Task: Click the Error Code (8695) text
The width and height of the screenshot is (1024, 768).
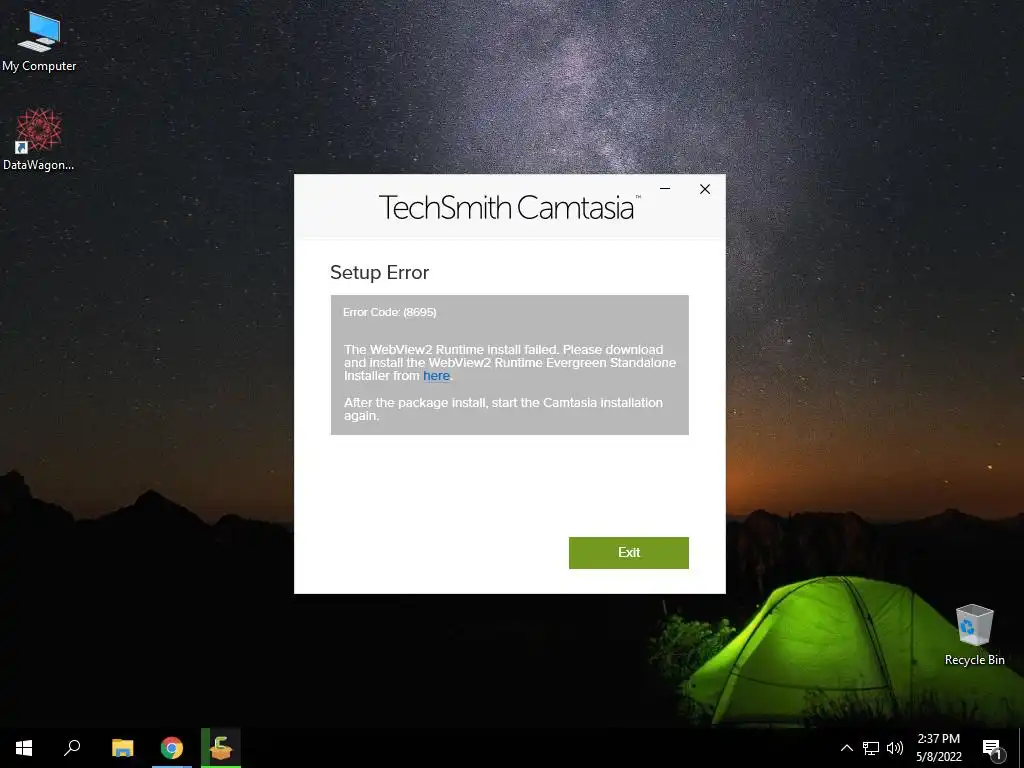Action: pyautogui.click(x=389, y=312)
